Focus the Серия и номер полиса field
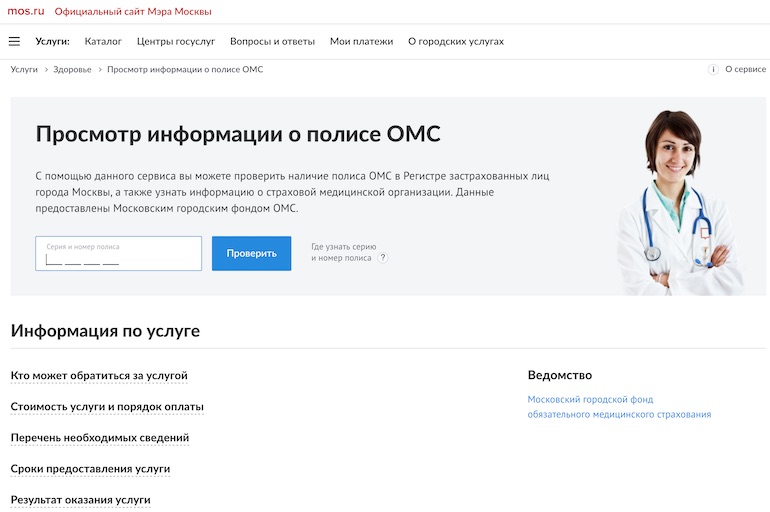 [118, 253]
